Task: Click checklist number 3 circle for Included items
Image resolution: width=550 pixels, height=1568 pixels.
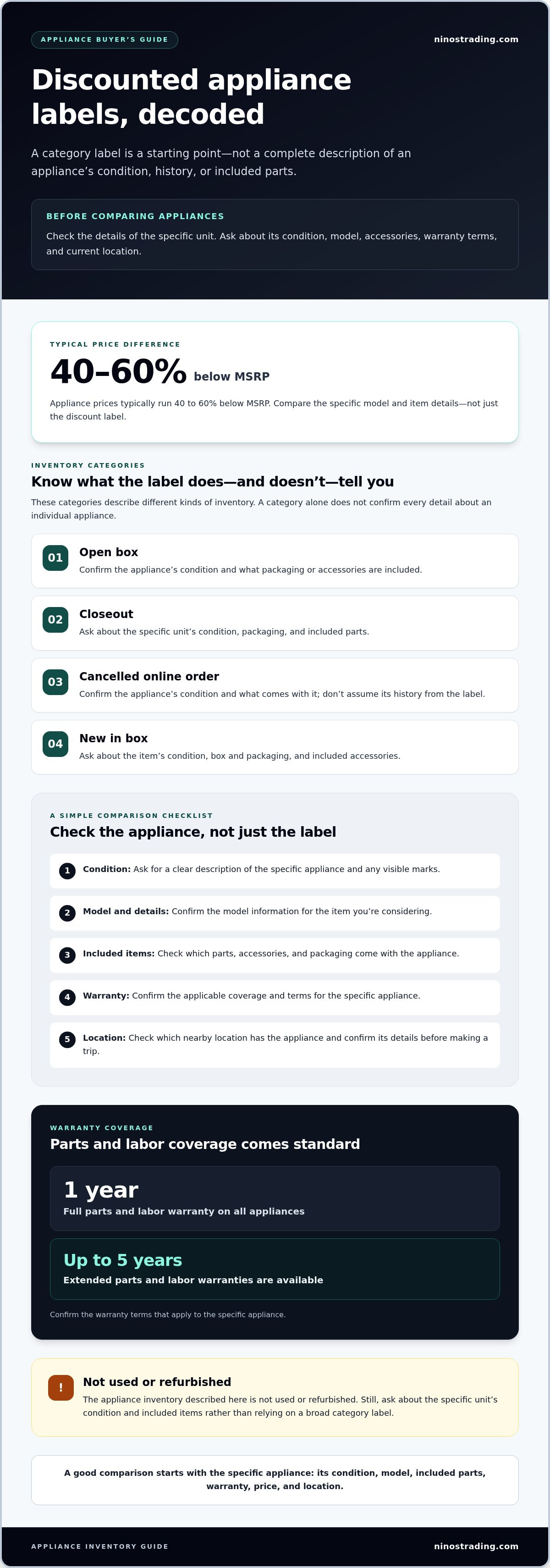Action: click(67, 955)
